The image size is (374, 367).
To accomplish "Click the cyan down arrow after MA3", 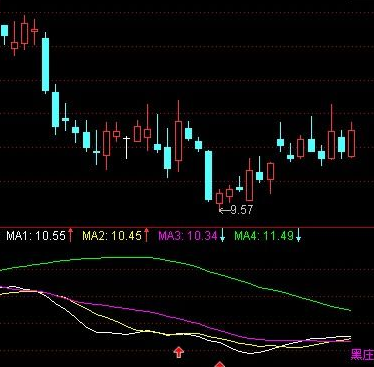I will coord(222,235).
